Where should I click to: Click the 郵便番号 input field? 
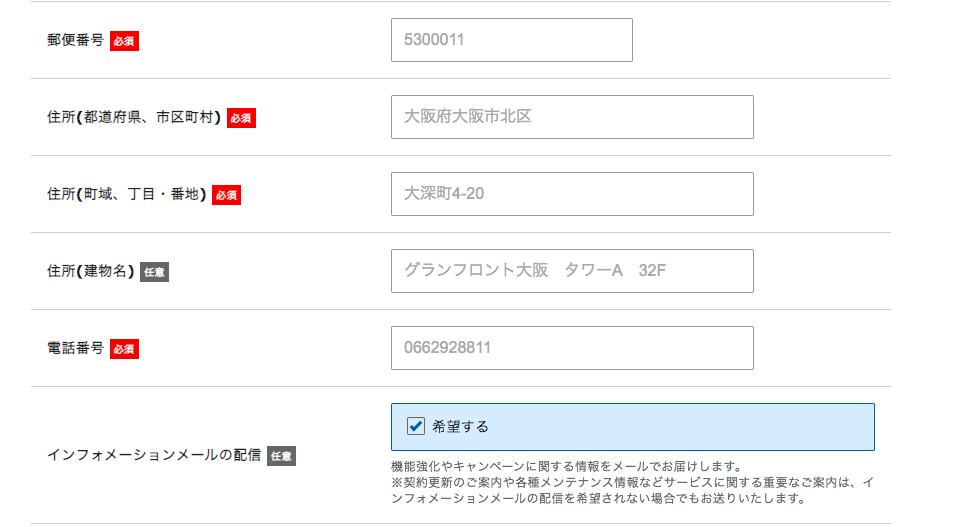point(511,40)
